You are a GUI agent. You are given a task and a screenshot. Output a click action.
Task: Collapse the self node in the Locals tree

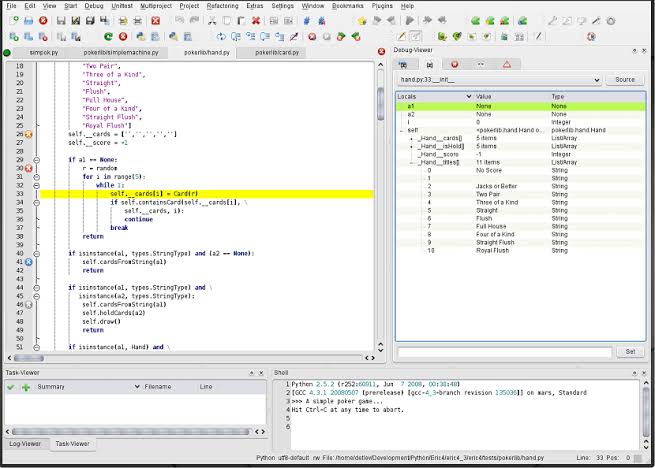401,130
